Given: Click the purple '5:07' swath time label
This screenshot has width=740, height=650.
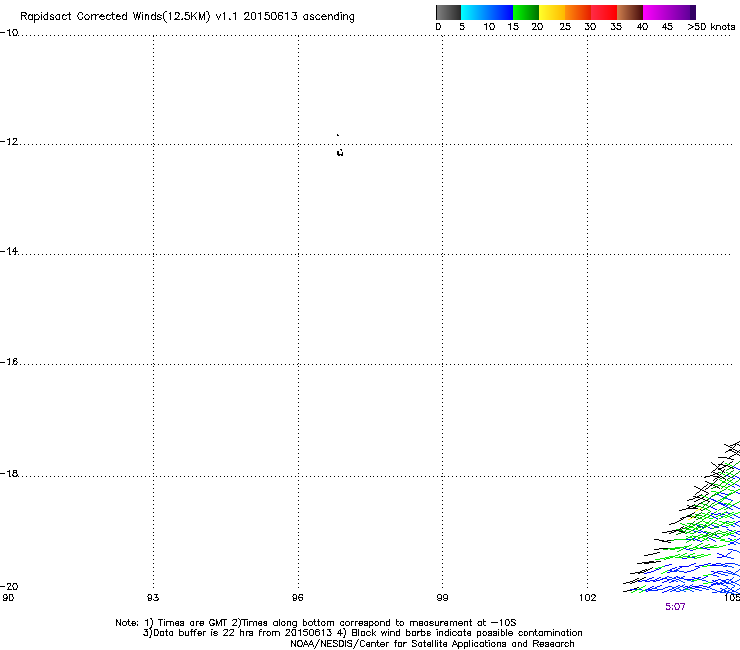Looking at the screenshot, I should (675, 607).
